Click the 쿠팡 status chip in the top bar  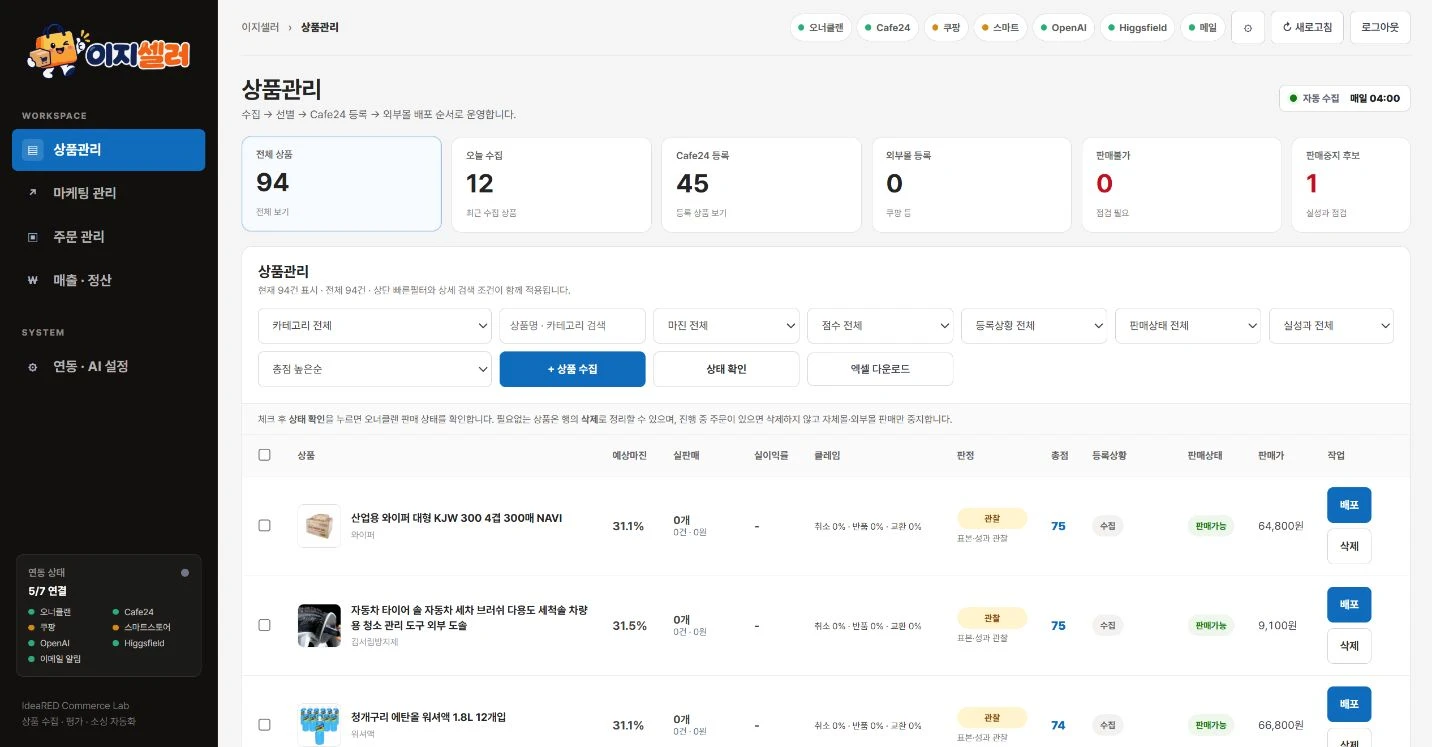944,28
